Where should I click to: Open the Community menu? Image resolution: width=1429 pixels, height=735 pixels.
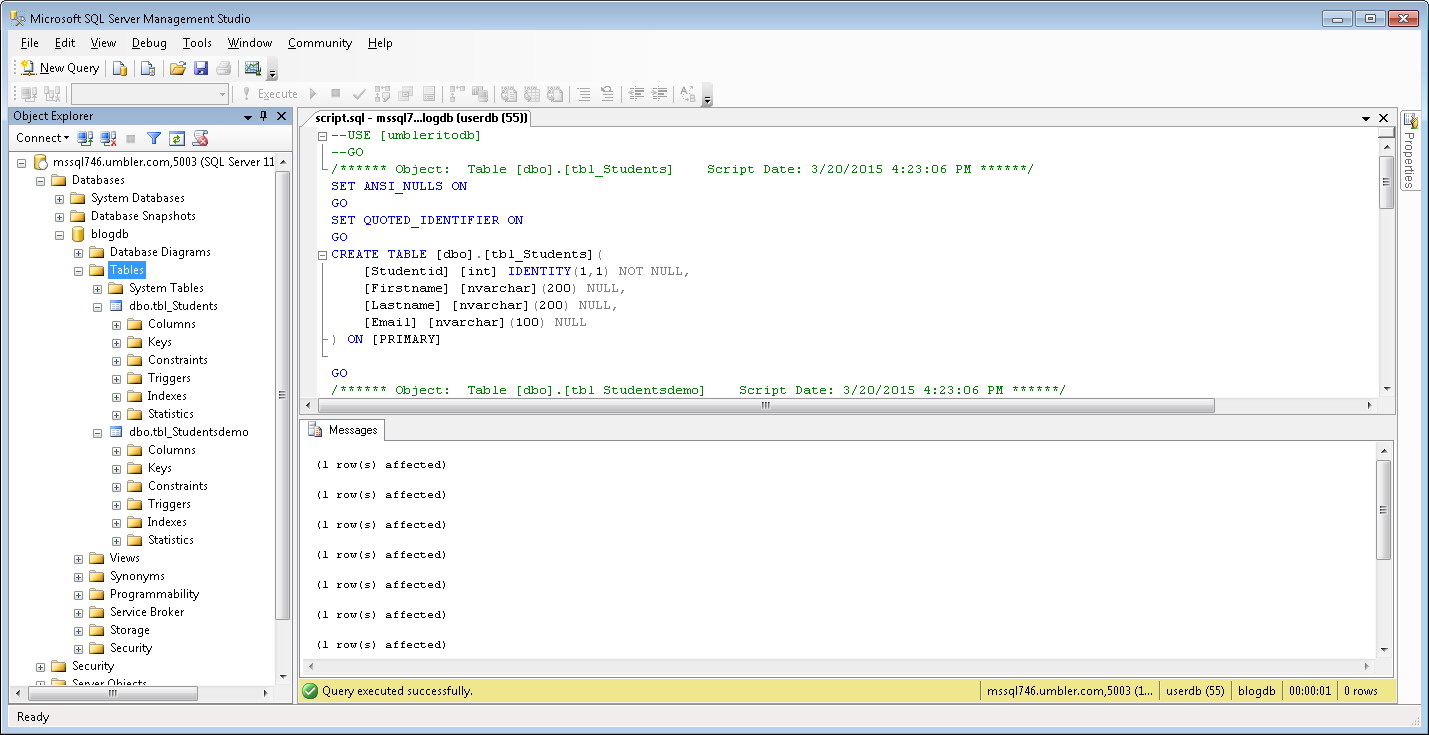tap(320, 43)
